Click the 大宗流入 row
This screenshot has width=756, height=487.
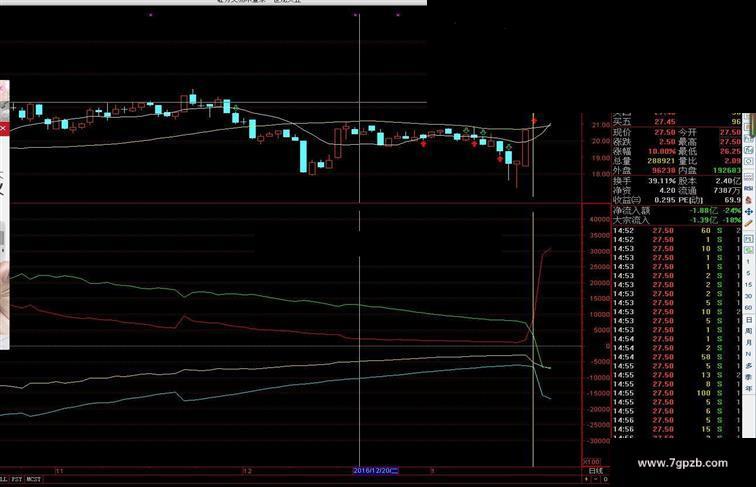click(677, 220)
